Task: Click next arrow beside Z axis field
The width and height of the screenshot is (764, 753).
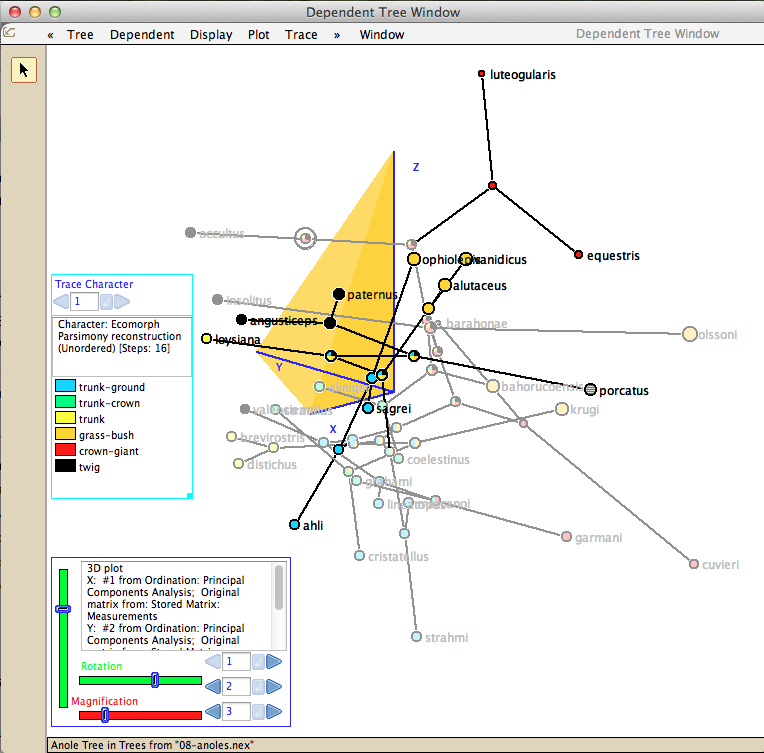Action: 273,711
